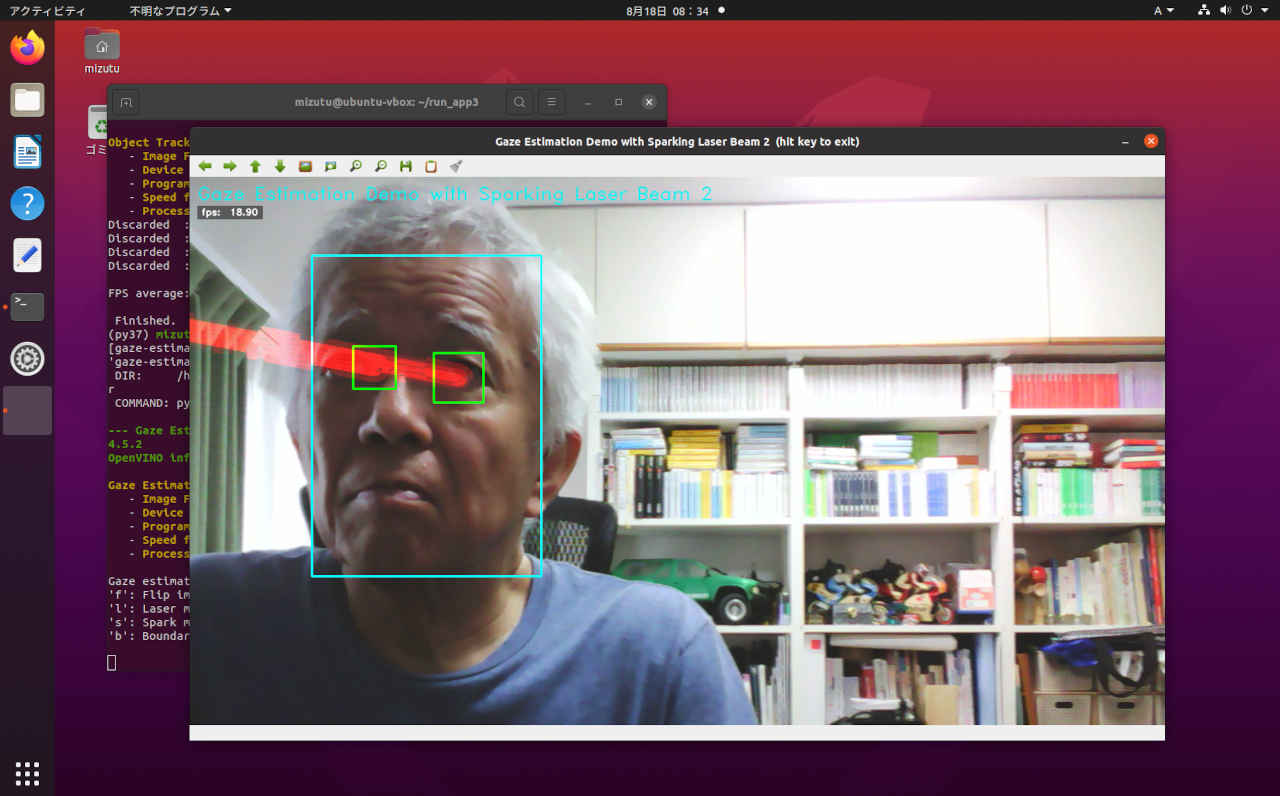1280x796 pixels.
Task: Save the current image using the floppy icon
Action: pos(406,167)
